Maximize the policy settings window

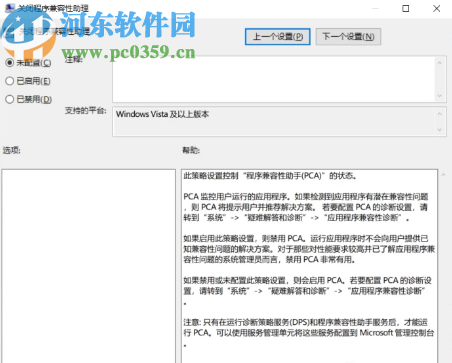[x=406, y=8]
